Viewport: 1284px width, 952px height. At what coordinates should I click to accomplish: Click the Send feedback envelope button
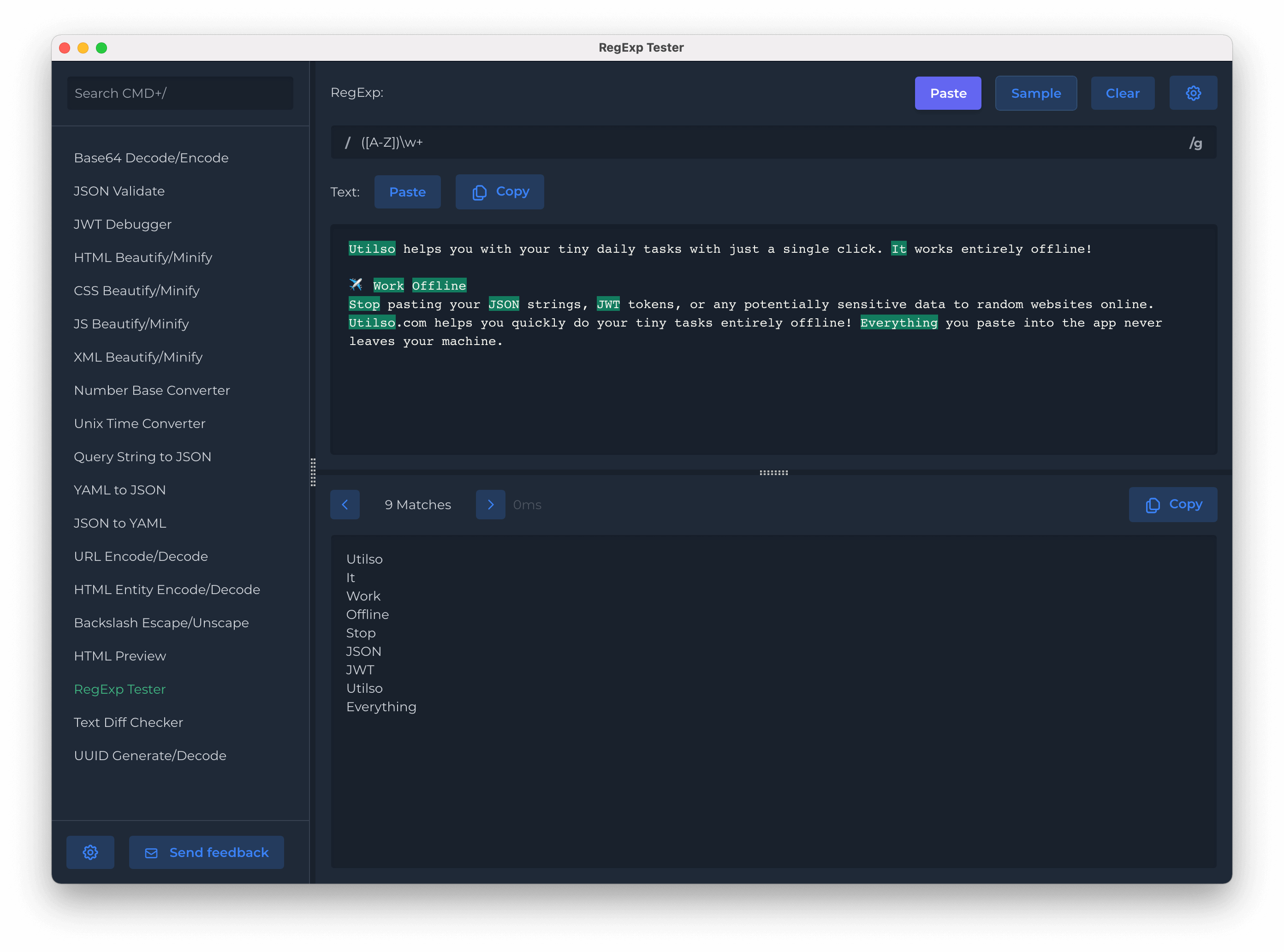point(206,852)
